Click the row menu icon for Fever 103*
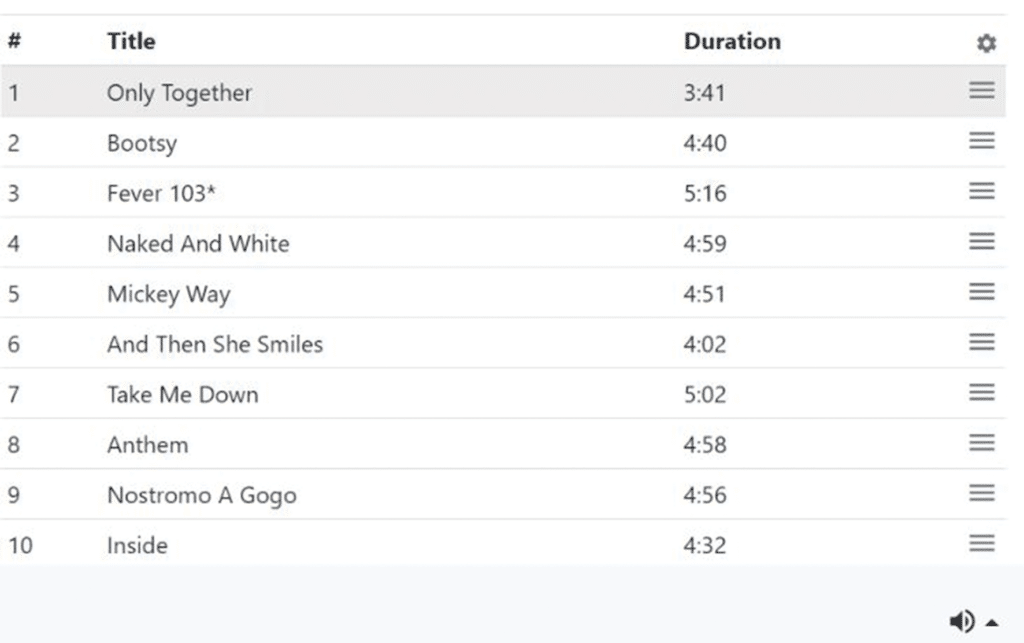 tap(982, 191)
